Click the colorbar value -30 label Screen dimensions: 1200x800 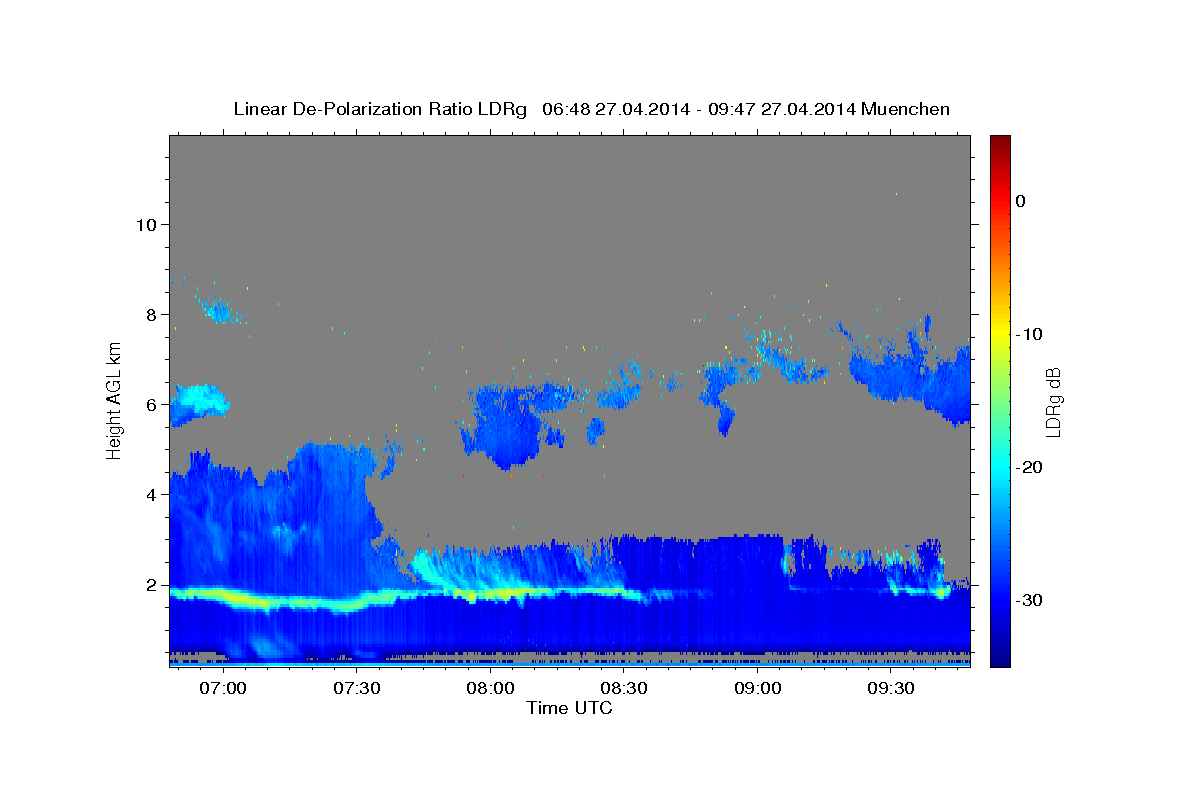[x=1029, y=600]
